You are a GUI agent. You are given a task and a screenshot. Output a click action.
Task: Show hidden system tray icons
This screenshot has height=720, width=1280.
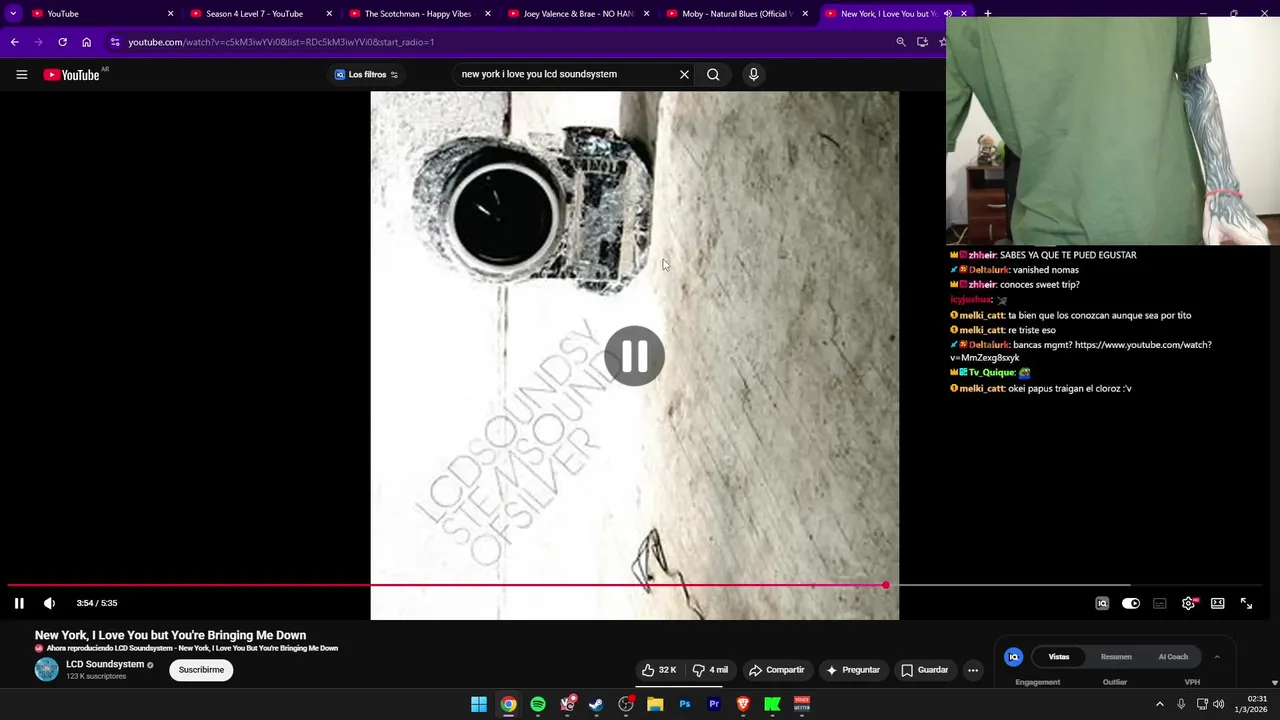(x=1160, y=704)
